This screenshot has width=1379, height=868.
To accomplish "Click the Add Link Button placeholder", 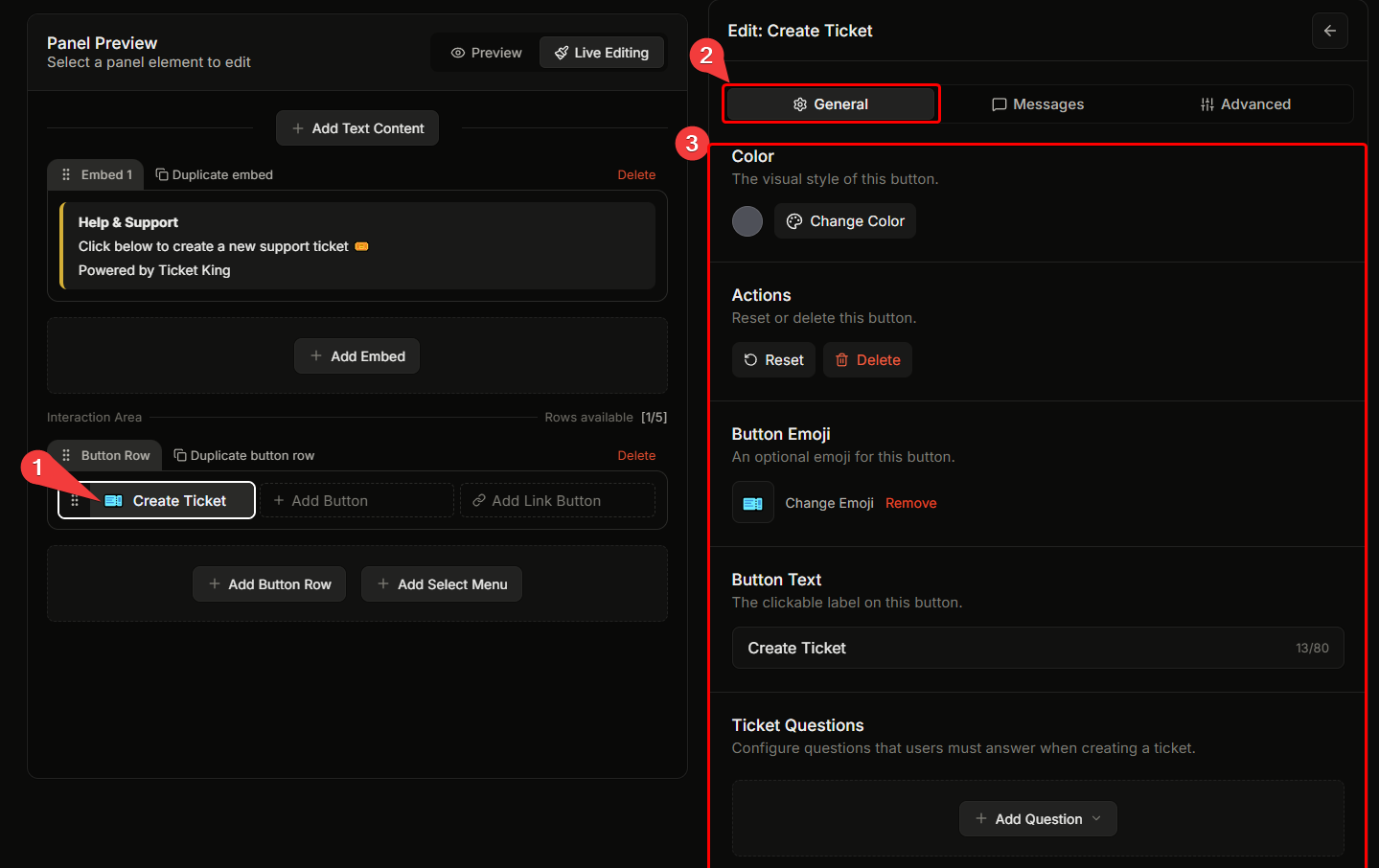I will click(557, 500).
